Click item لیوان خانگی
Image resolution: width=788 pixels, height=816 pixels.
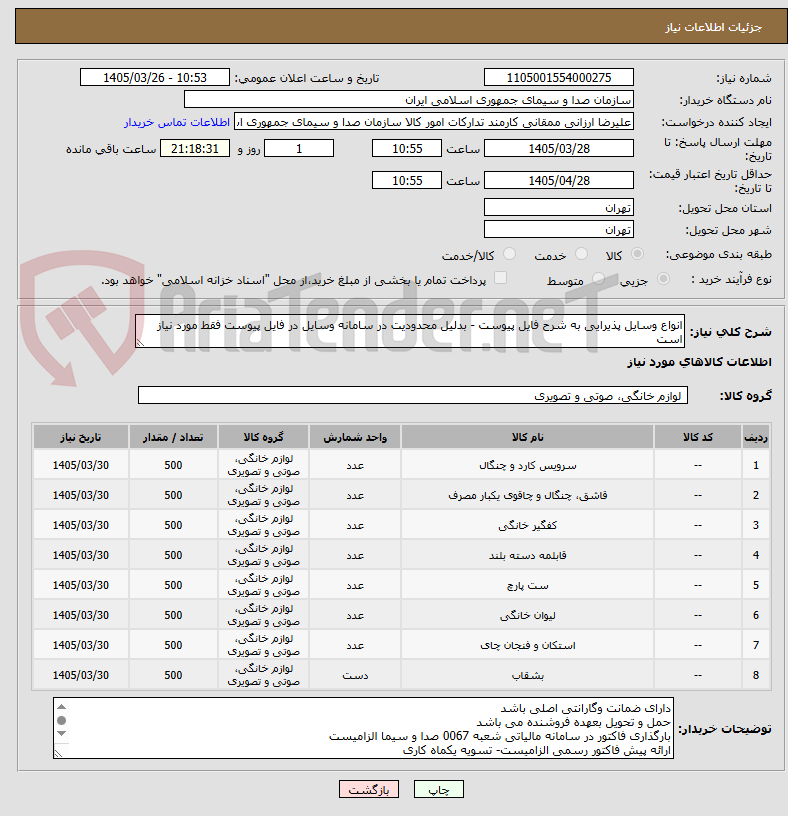[527, 615]
